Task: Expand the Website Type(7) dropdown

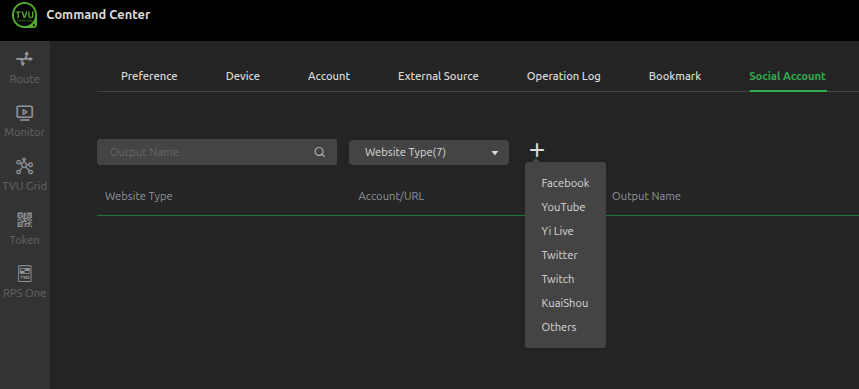Action: 429,152
